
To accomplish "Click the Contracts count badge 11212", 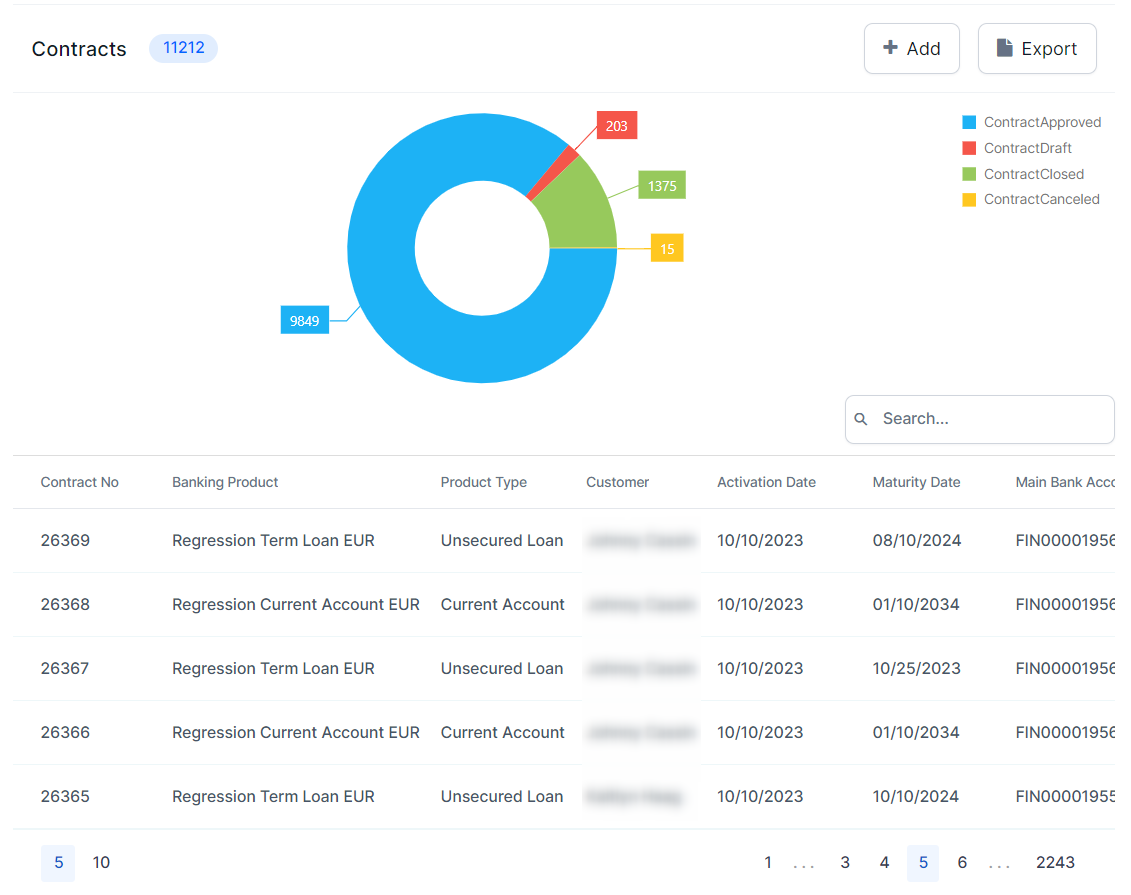I will click(183, 48).
